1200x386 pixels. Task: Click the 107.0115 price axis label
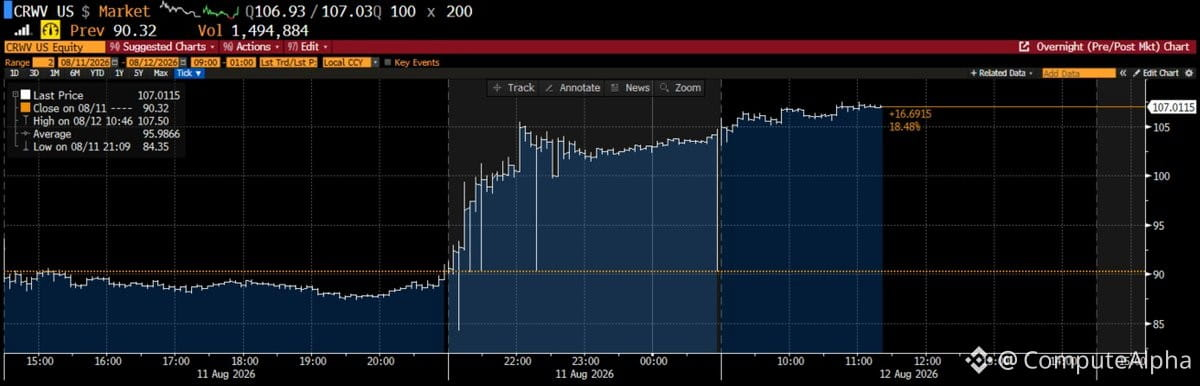[x=1173, y=106]
